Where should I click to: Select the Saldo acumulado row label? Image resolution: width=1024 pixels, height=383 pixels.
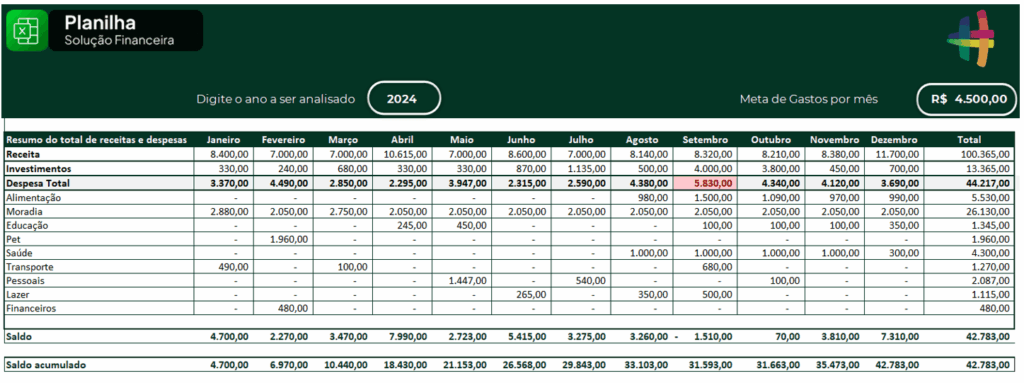click(46, 365)
